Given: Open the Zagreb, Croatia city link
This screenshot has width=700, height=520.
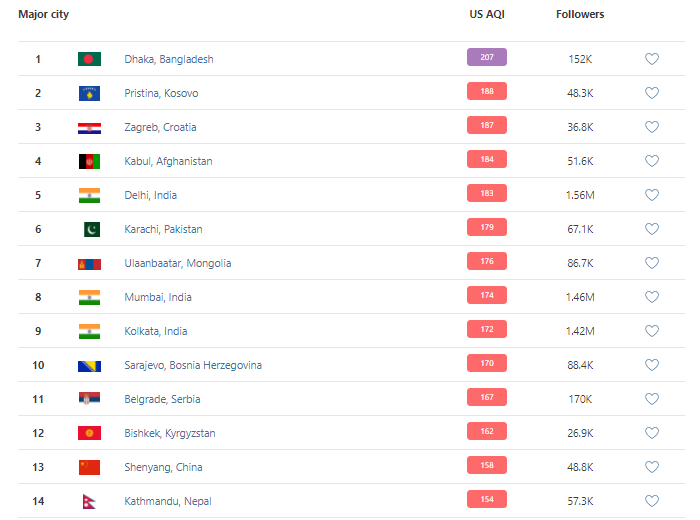Looking at the screenshot, I should click(x=160, y=127).
